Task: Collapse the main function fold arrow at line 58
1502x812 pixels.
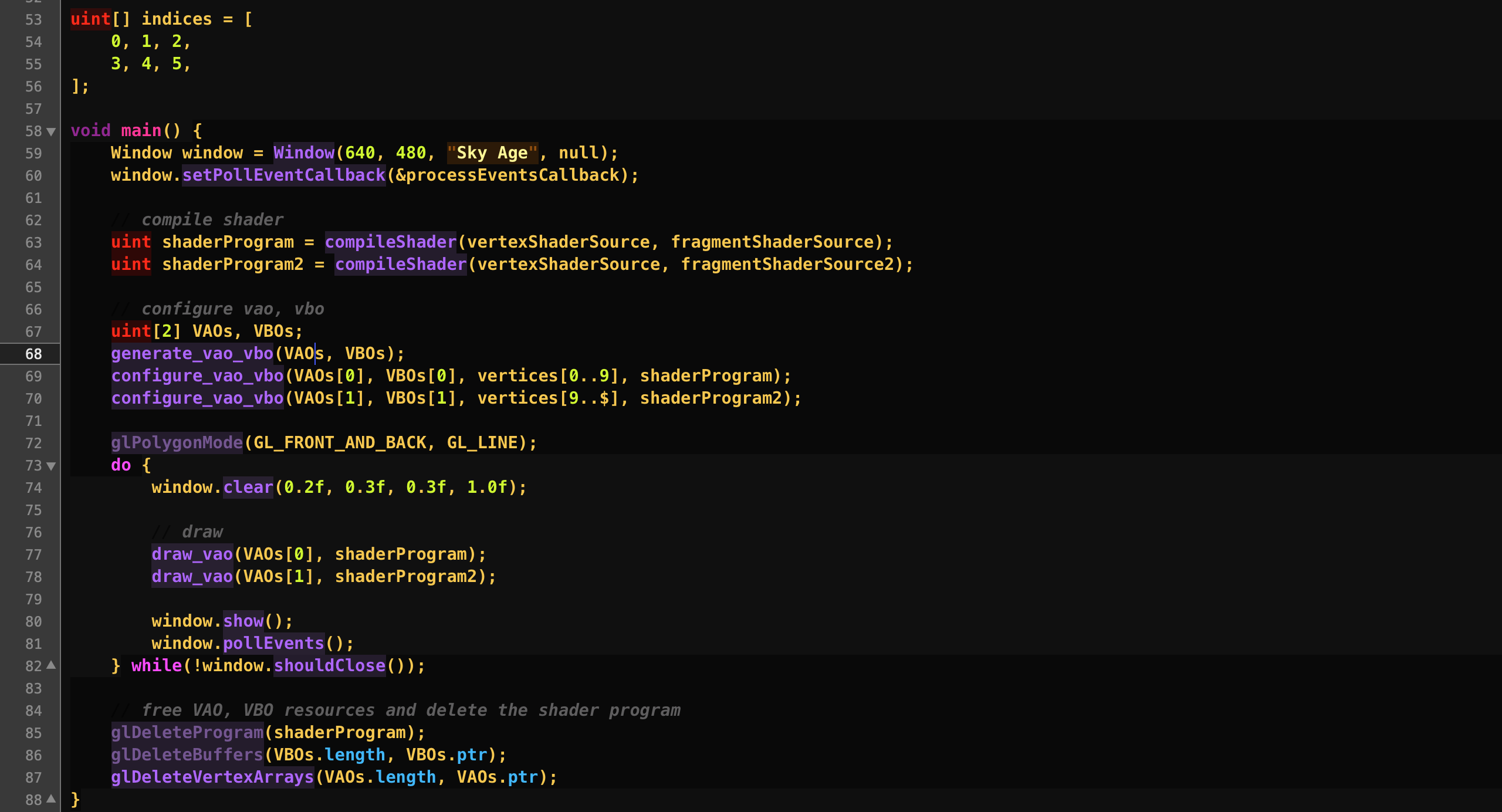Action: coord(51,131)
